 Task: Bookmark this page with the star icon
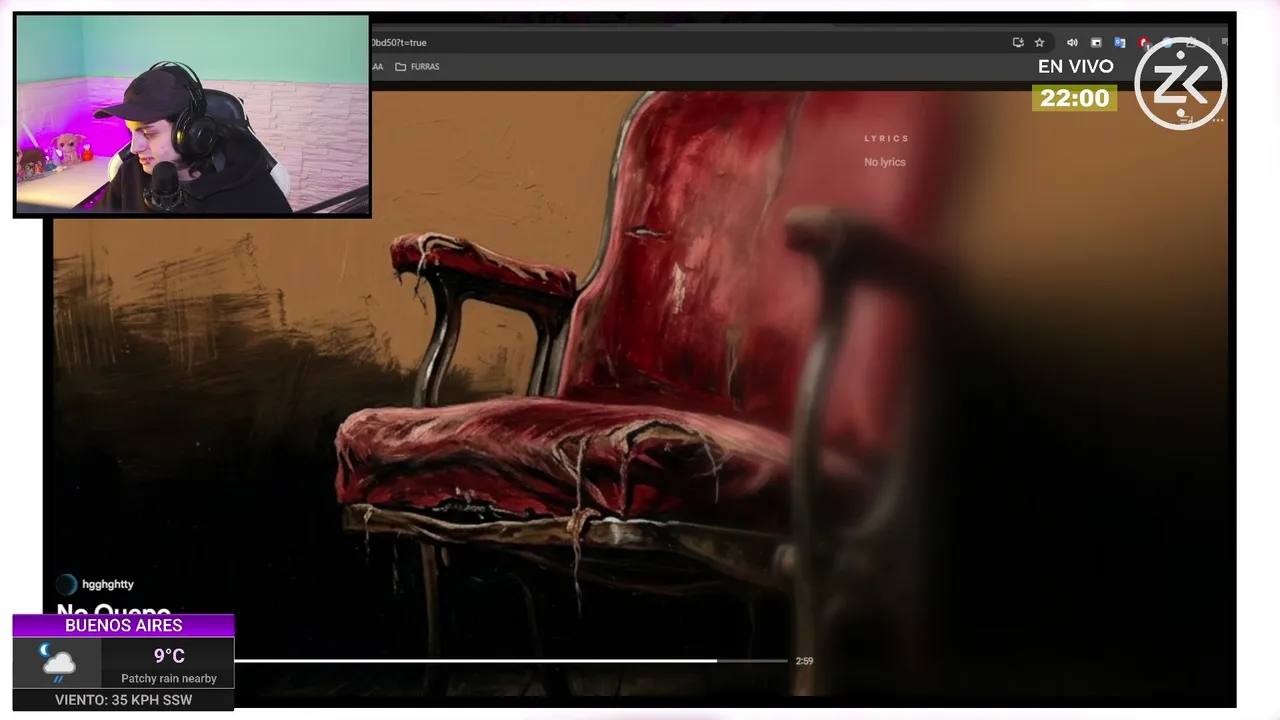[1040, 43]
